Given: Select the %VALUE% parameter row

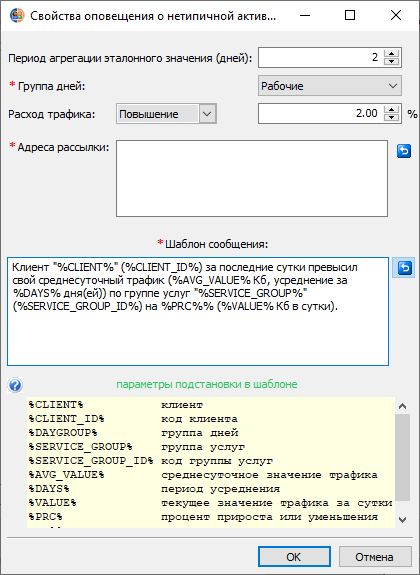Looking at the screenshot, I should pyautogui.click(x=211, y=503).
